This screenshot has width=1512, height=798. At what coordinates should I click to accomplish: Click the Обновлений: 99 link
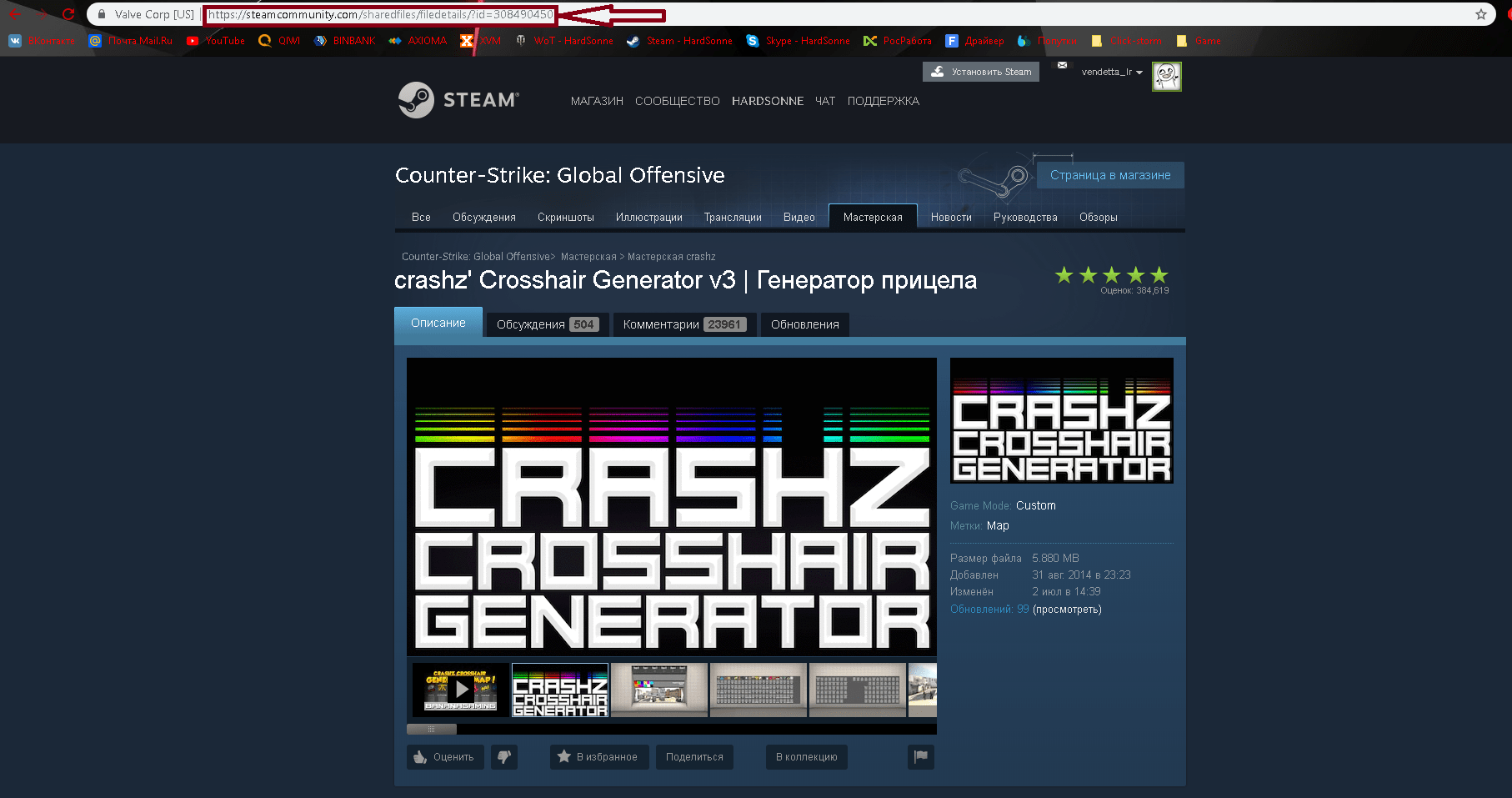pyautogui.click(x=989, y=610)
